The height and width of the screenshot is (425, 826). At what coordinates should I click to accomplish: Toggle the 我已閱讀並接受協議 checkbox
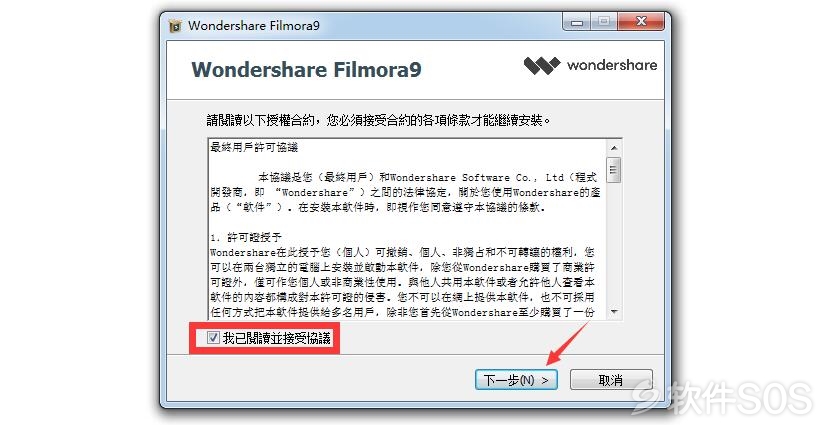[x=213, y=338]
